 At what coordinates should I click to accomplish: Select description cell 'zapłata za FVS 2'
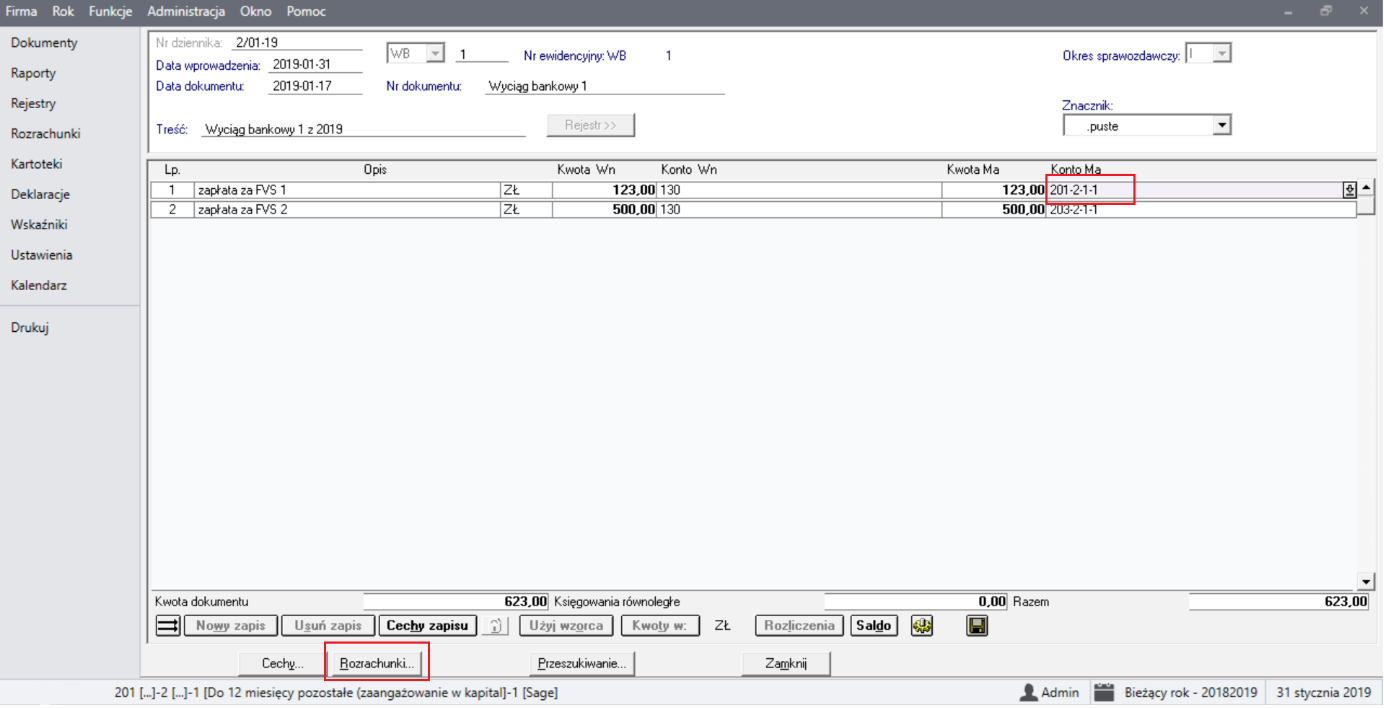tap(347, 210)
